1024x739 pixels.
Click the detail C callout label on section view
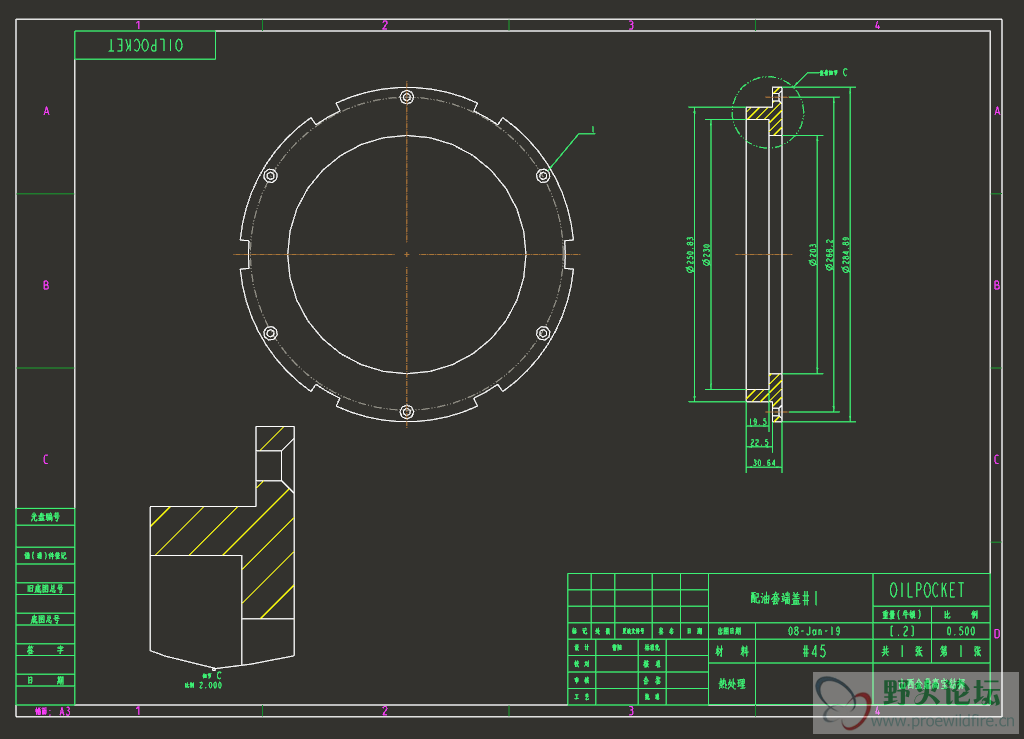coord(834,72)
